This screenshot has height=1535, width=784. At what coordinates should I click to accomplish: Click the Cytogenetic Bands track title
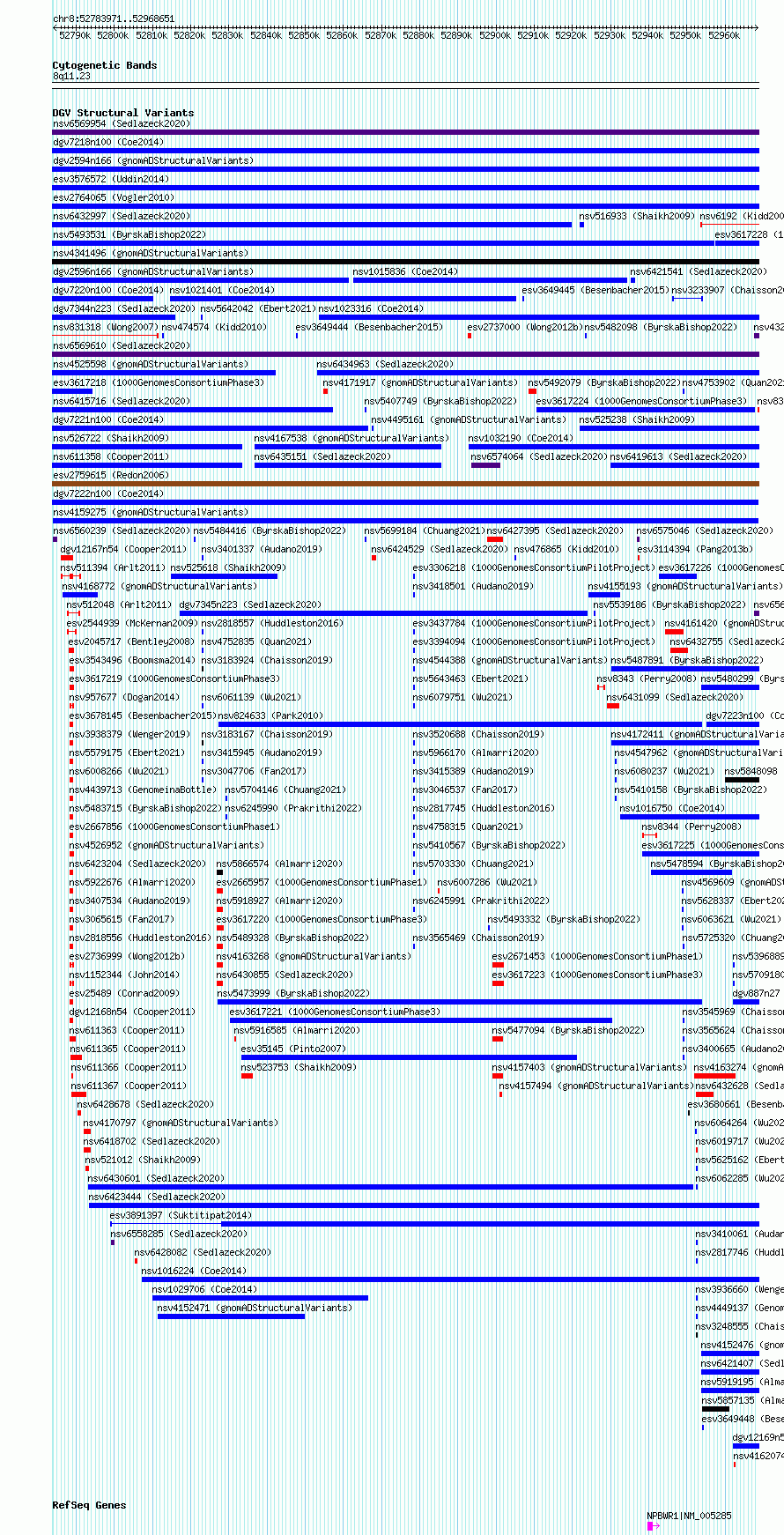click(x=105, y=65)
